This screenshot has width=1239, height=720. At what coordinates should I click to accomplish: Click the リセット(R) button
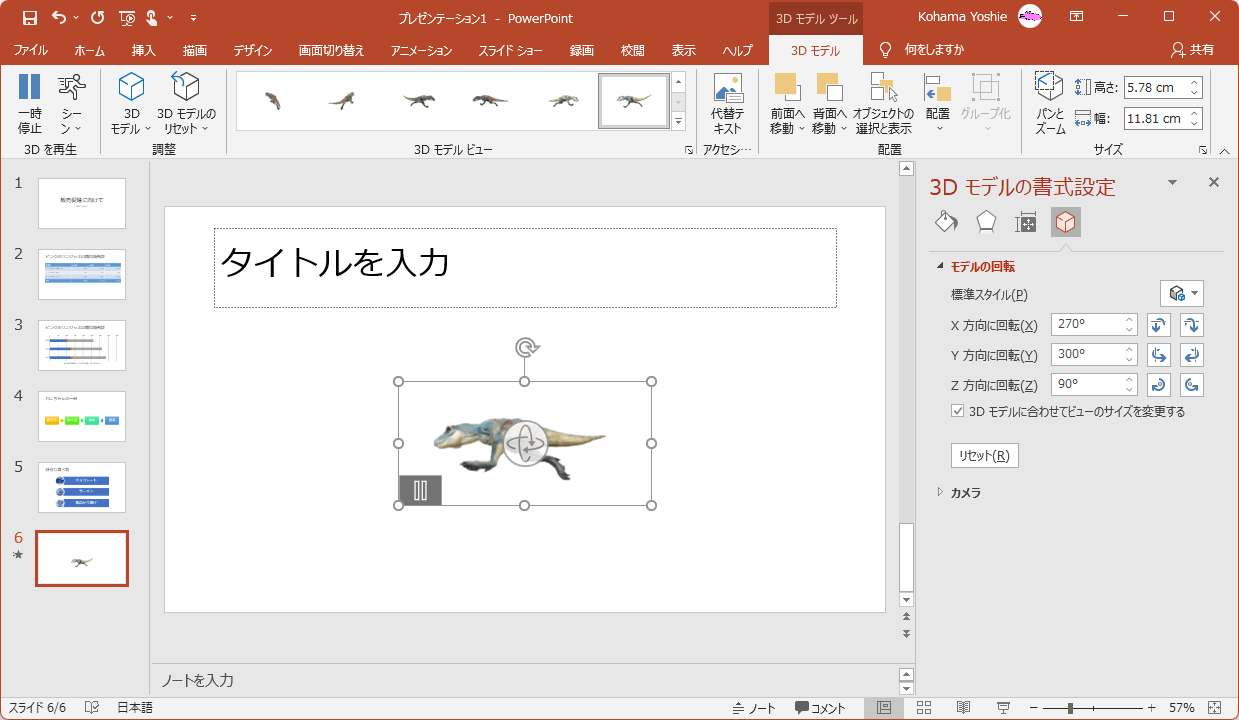pos(984,456)
